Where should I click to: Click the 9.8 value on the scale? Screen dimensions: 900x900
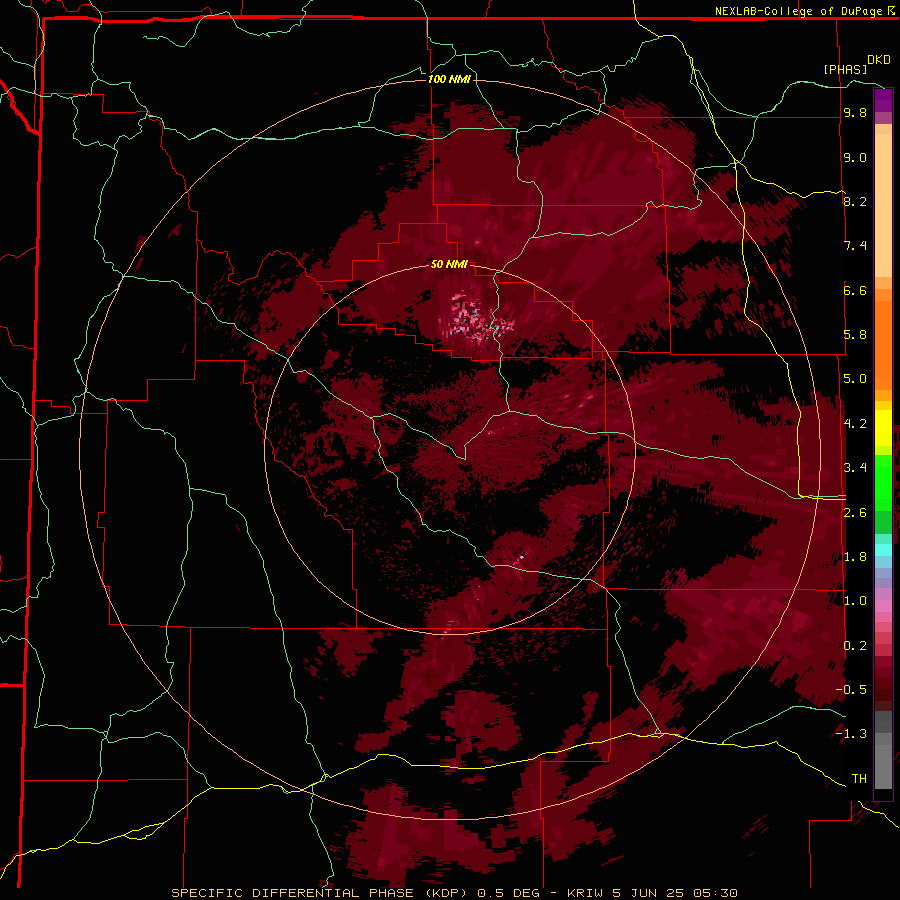855,113
